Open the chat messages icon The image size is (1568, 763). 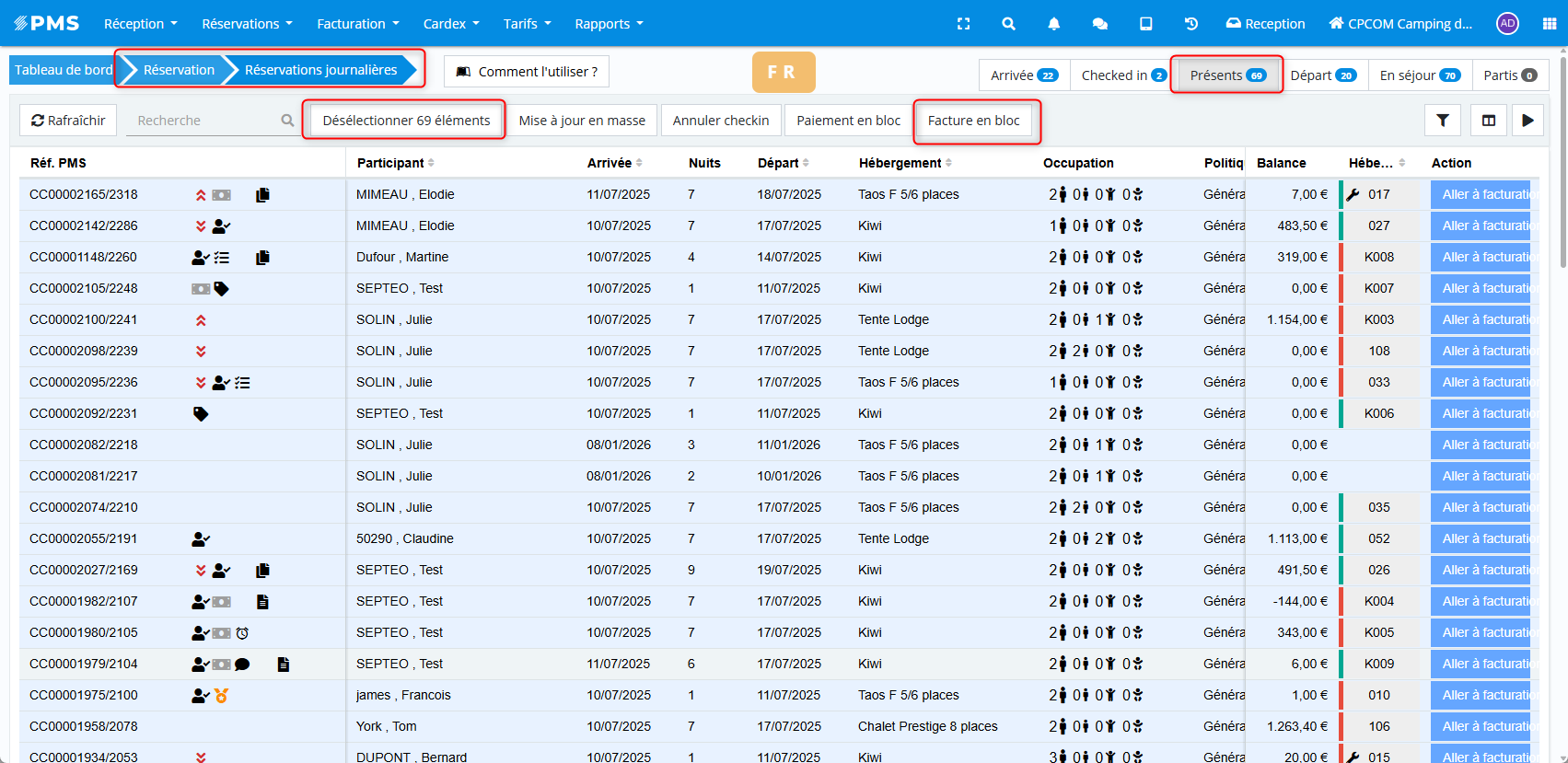pyautogui.click(x=1099, y=24)
